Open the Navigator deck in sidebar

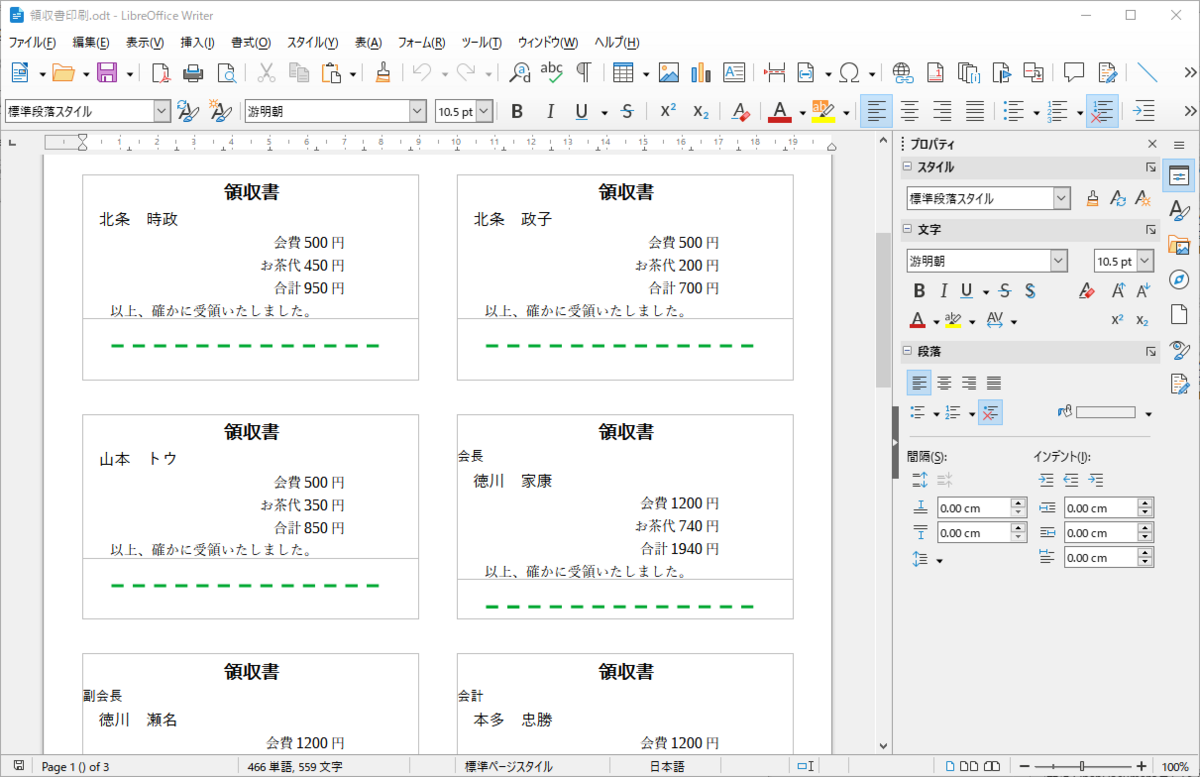tap(1180, 279)
